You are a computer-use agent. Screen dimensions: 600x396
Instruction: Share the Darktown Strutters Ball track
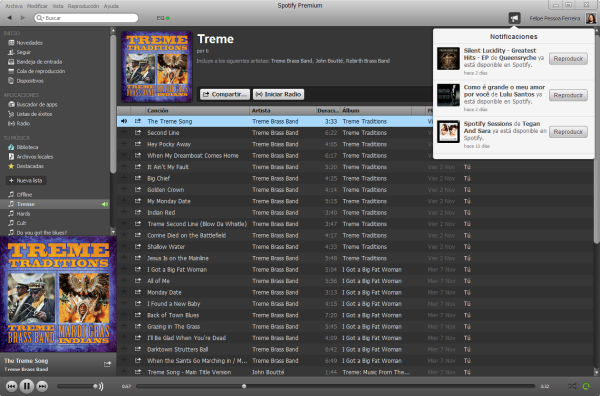coord(138,349)
